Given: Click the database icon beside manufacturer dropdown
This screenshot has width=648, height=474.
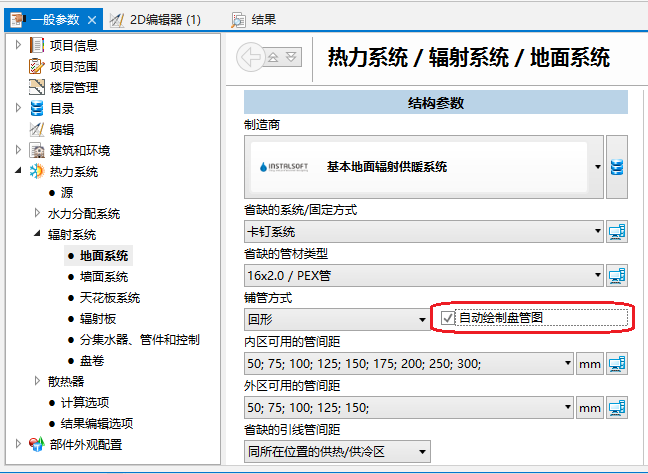Looking at the screenshot, I should [617, 167].
